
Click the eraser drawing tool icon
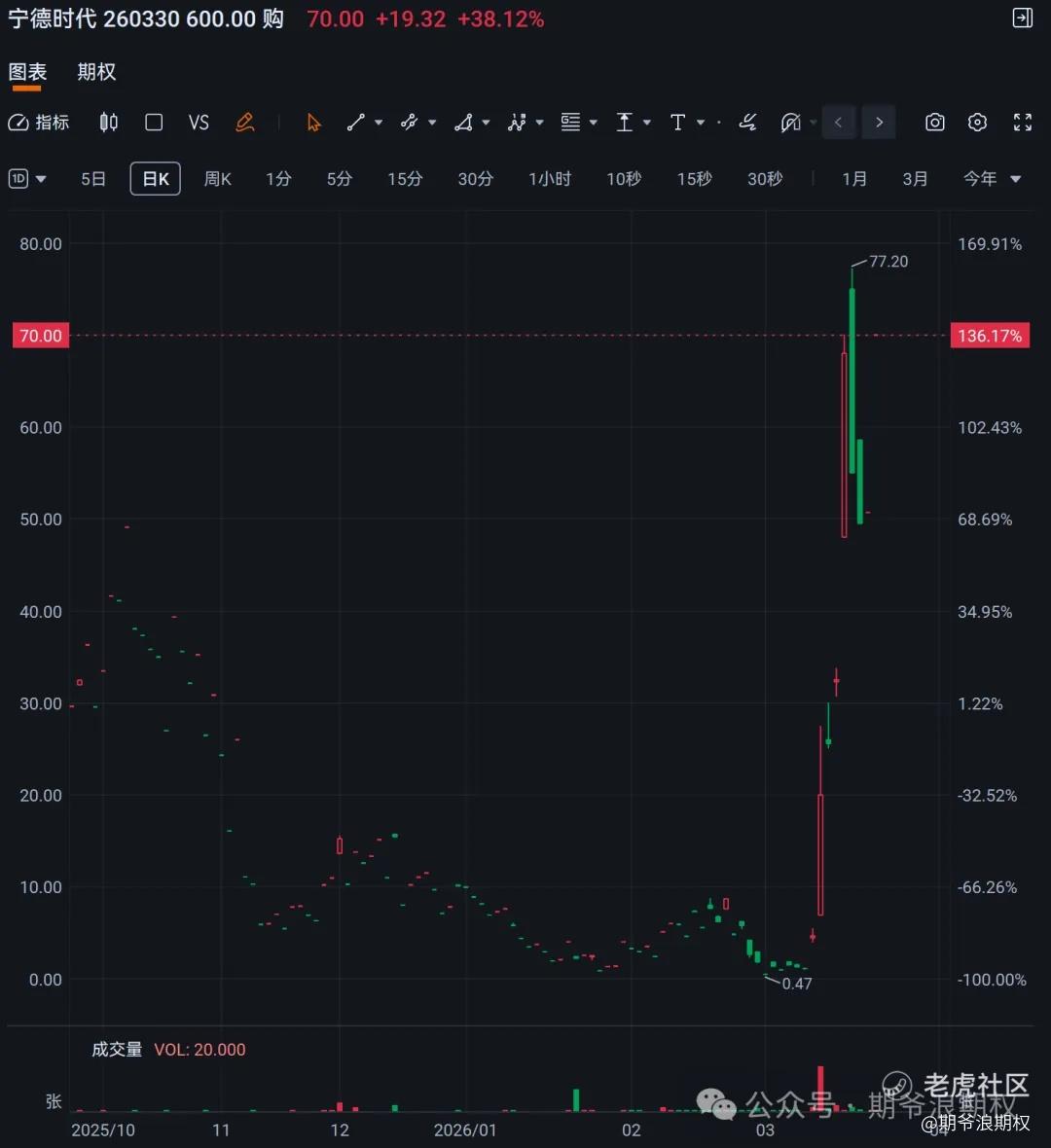[x=747, y=123]
